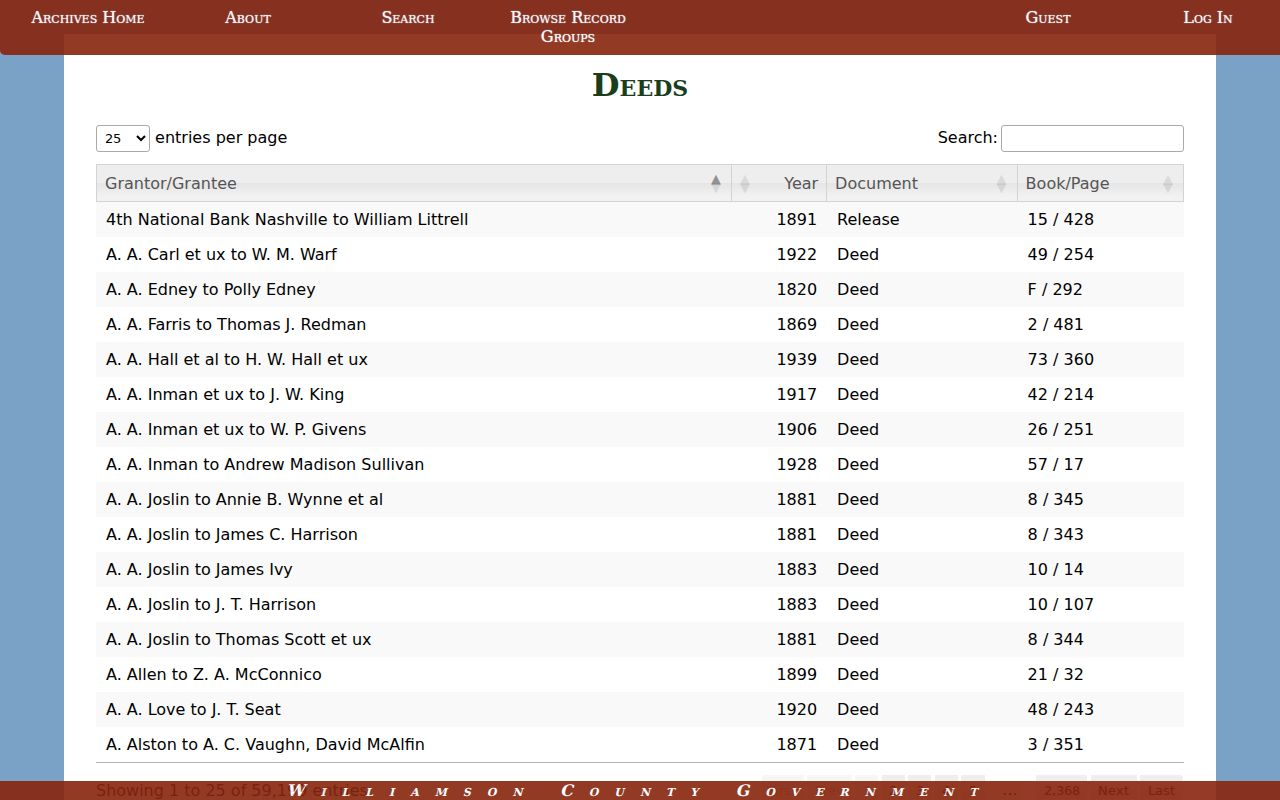
Task: Sort by Document column arrows
Action: pos(1001,183)
